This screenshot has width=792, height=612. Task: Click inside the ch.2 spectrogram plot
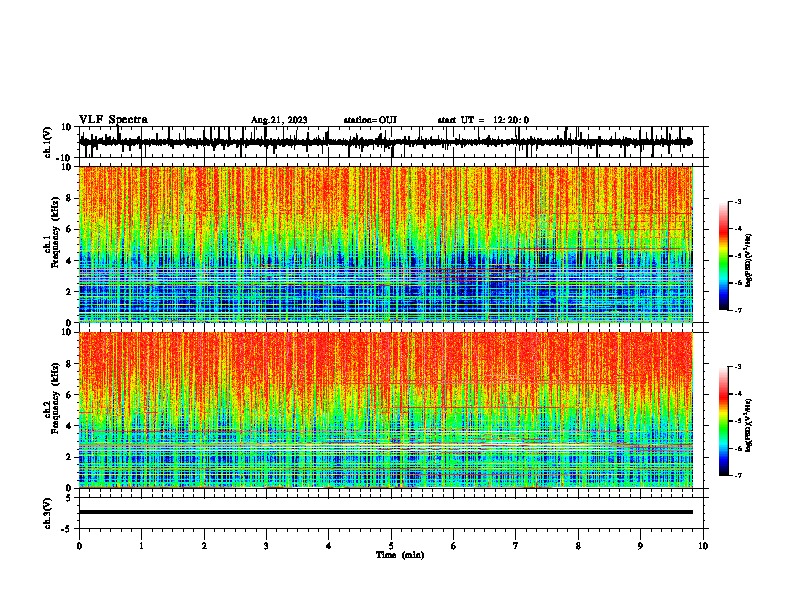pyautogui.click(x=386, y=410)
